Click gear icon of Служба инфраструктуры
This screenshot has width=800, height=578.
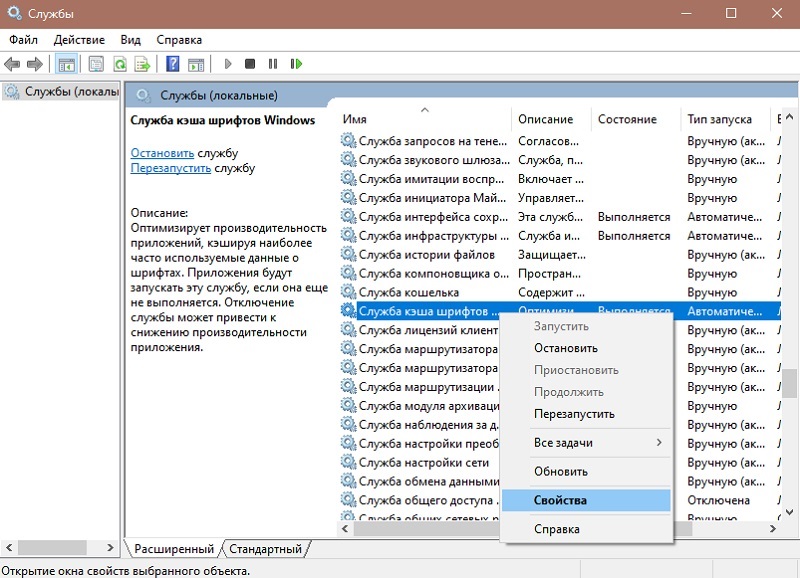[x=348, y=235]
